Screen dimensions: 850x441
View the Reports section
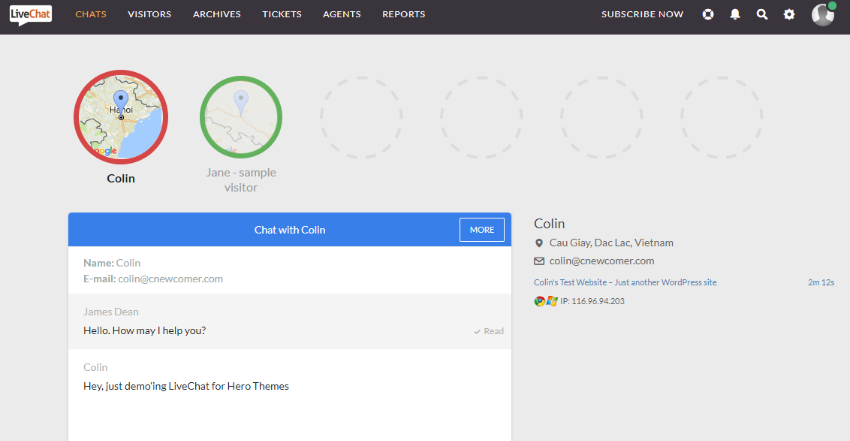click(x=404, y=14)
